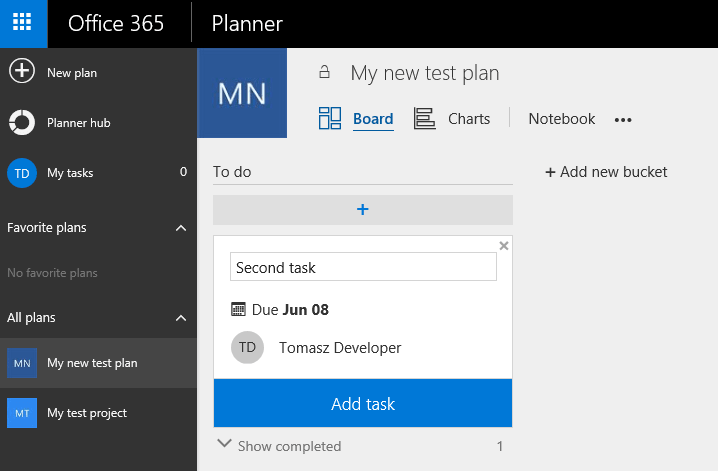Open My tasks in the sidebar
The width and height of the screenshot is (718, 471).
coord(70,173)
